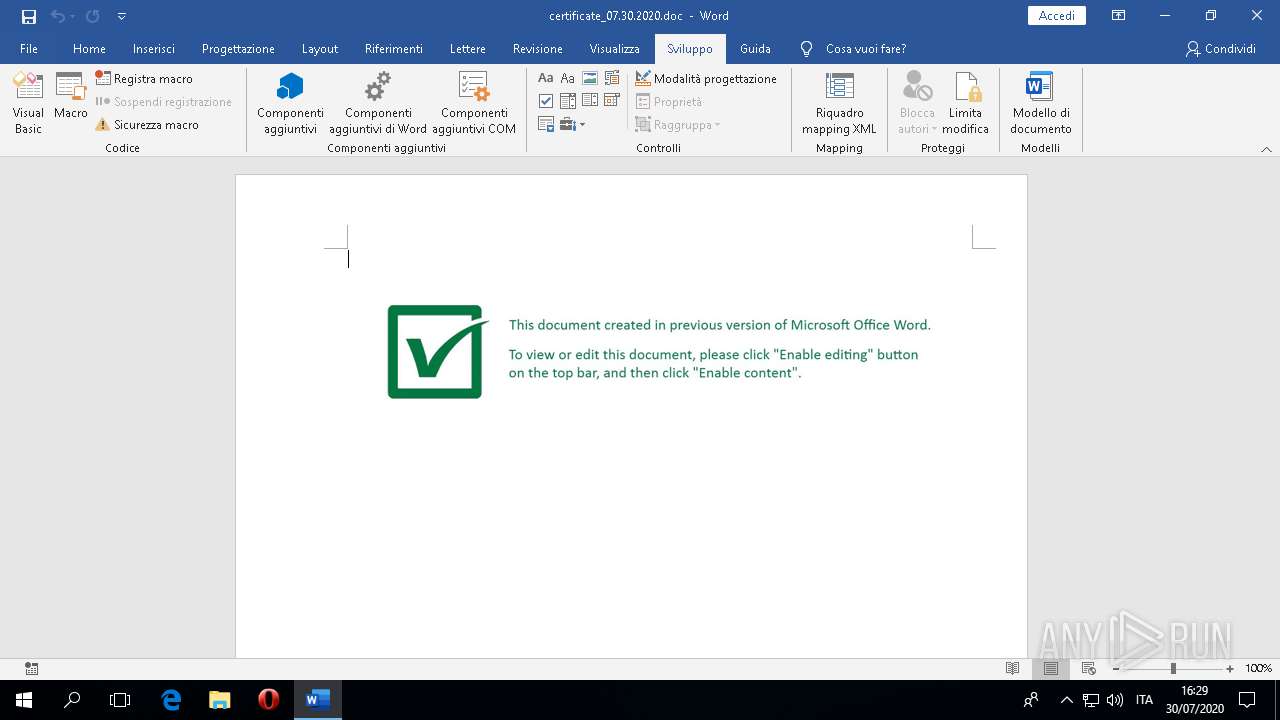Click in Cosa vuoi fare search box
Screen dimensions: 1280x720
pyautogui.click(x=866, y=49)
